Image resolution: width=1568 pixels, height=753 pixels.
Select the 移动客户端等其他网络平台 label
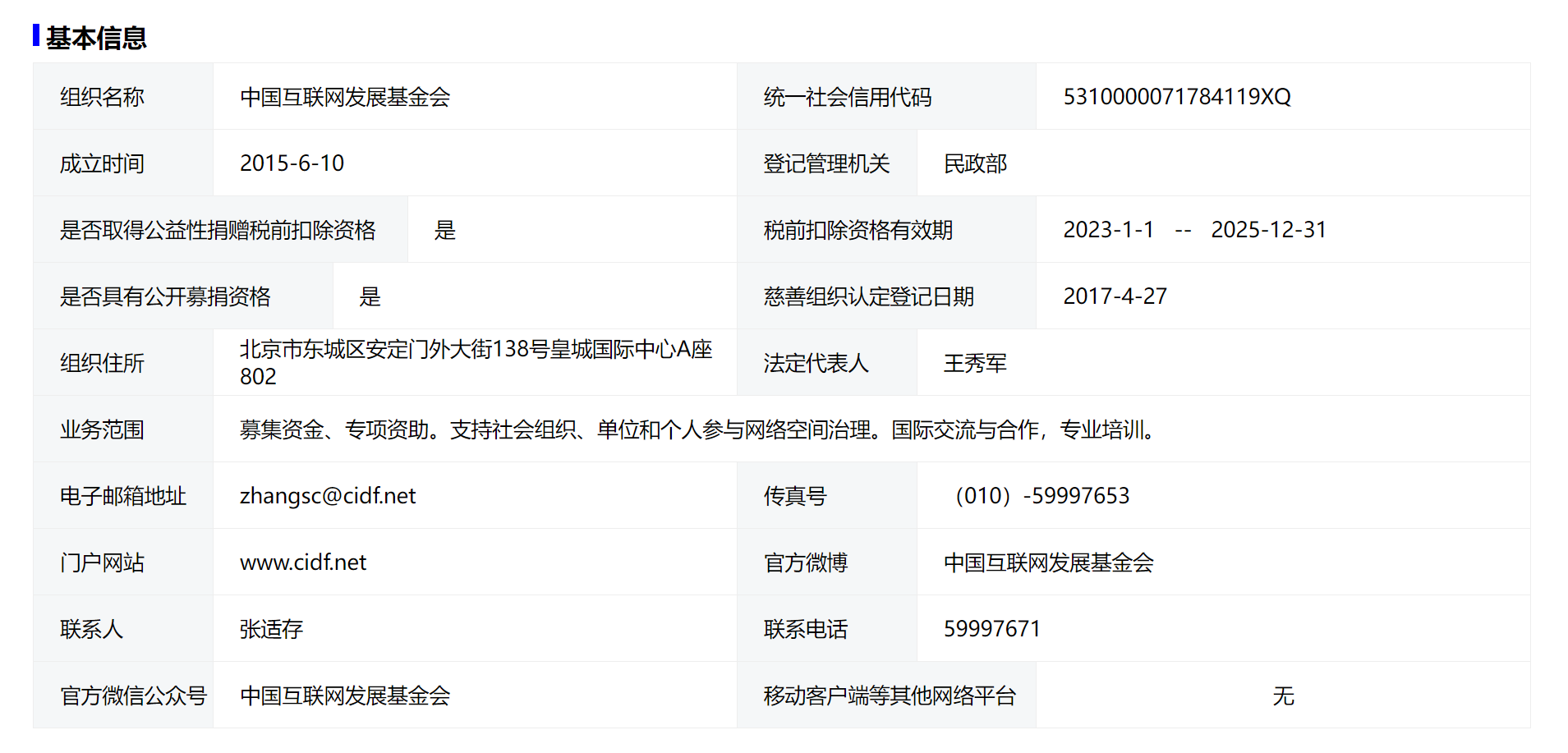tap(890, 696)
